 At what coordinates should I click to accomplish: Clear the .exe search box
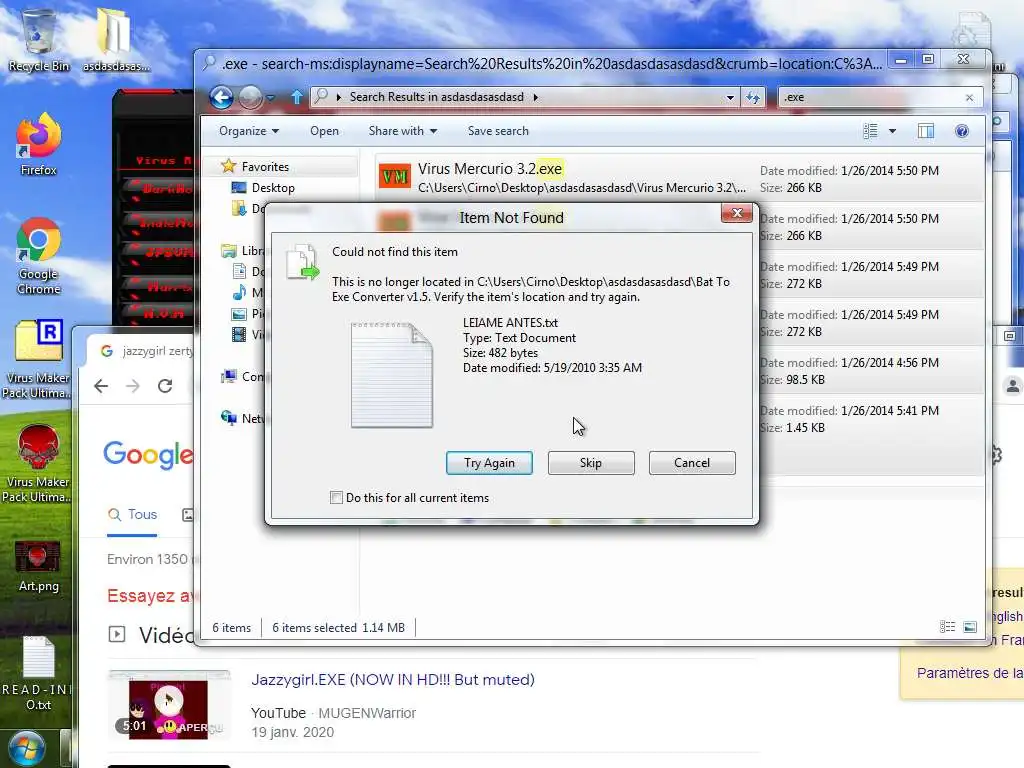(x=969, y=97)
